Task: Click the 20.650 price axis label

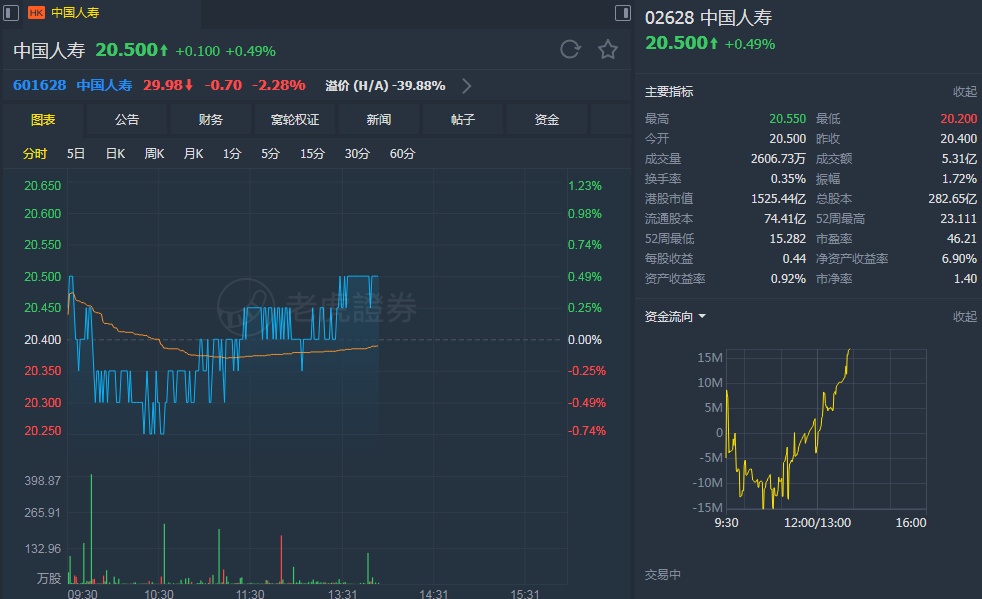Action: (43, 185)
